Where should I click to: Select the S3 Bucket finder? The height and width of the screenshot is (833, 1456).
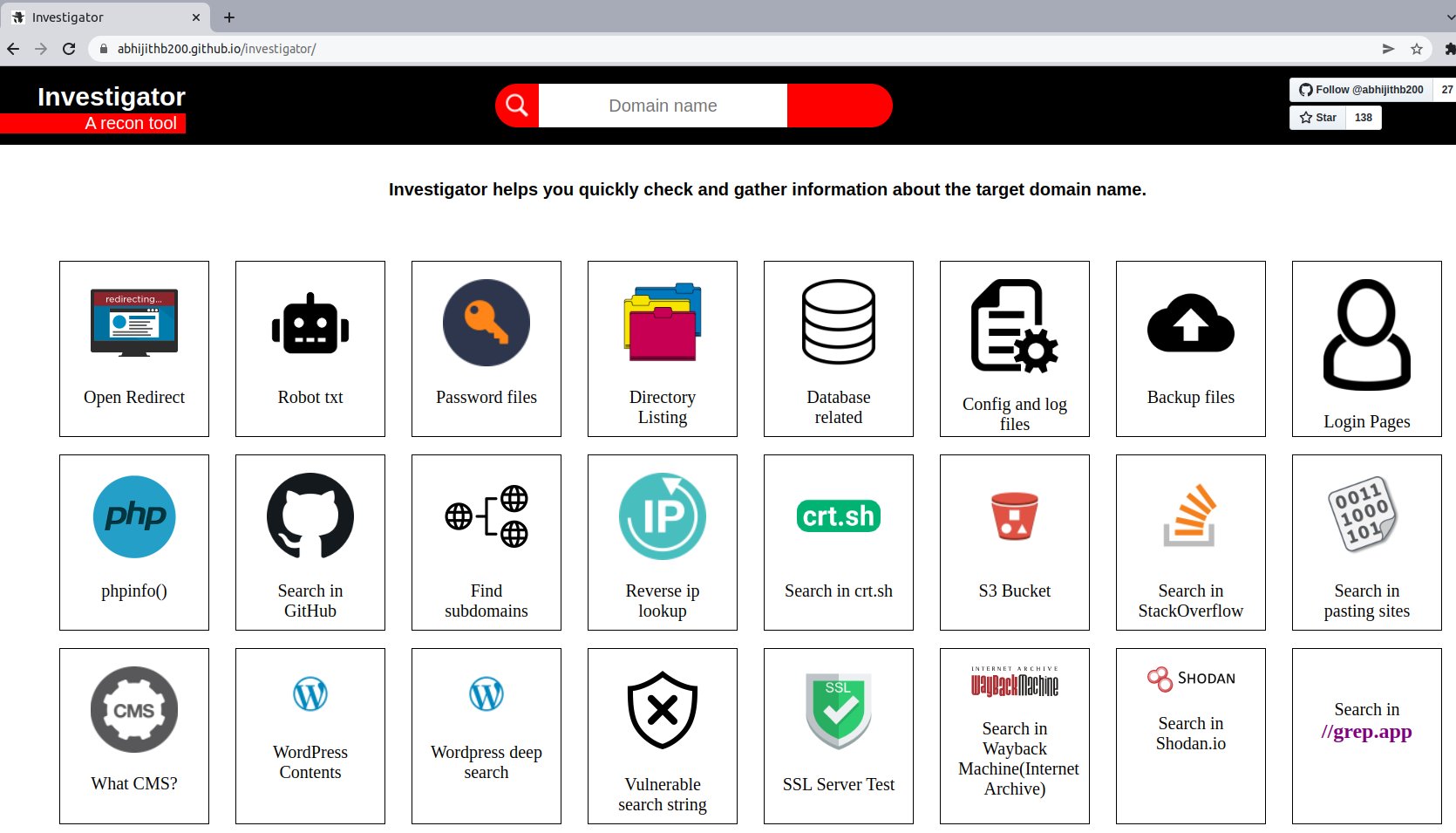click(1014, 541)
